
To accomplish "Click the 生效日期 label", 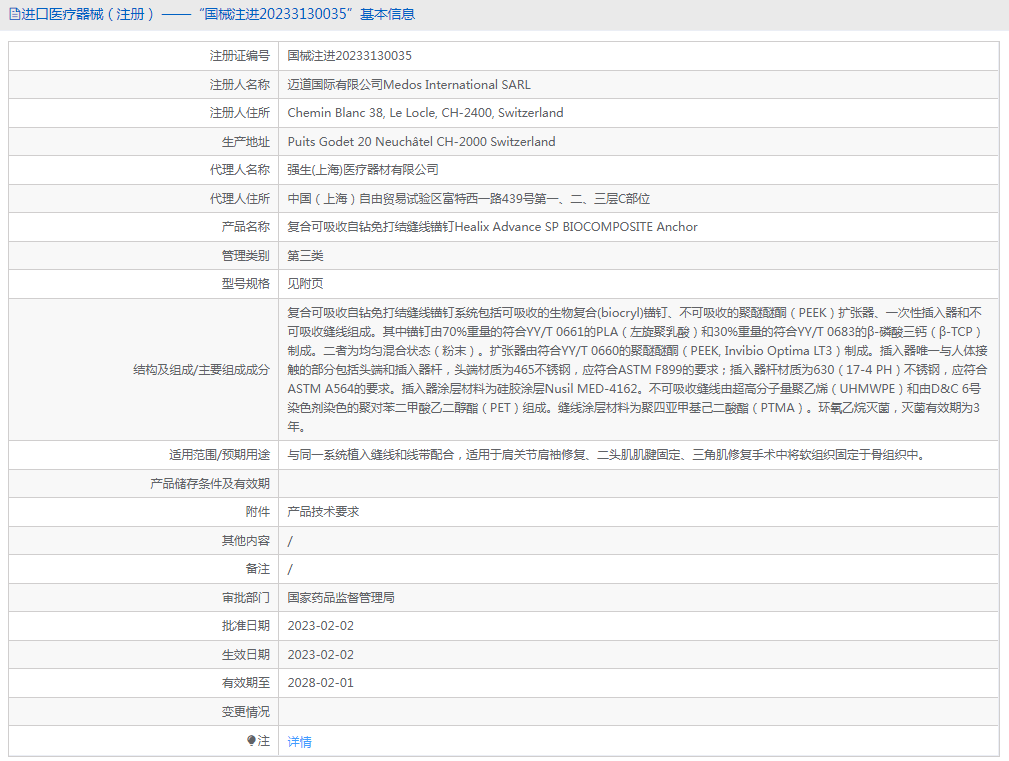I will (246, 655).
